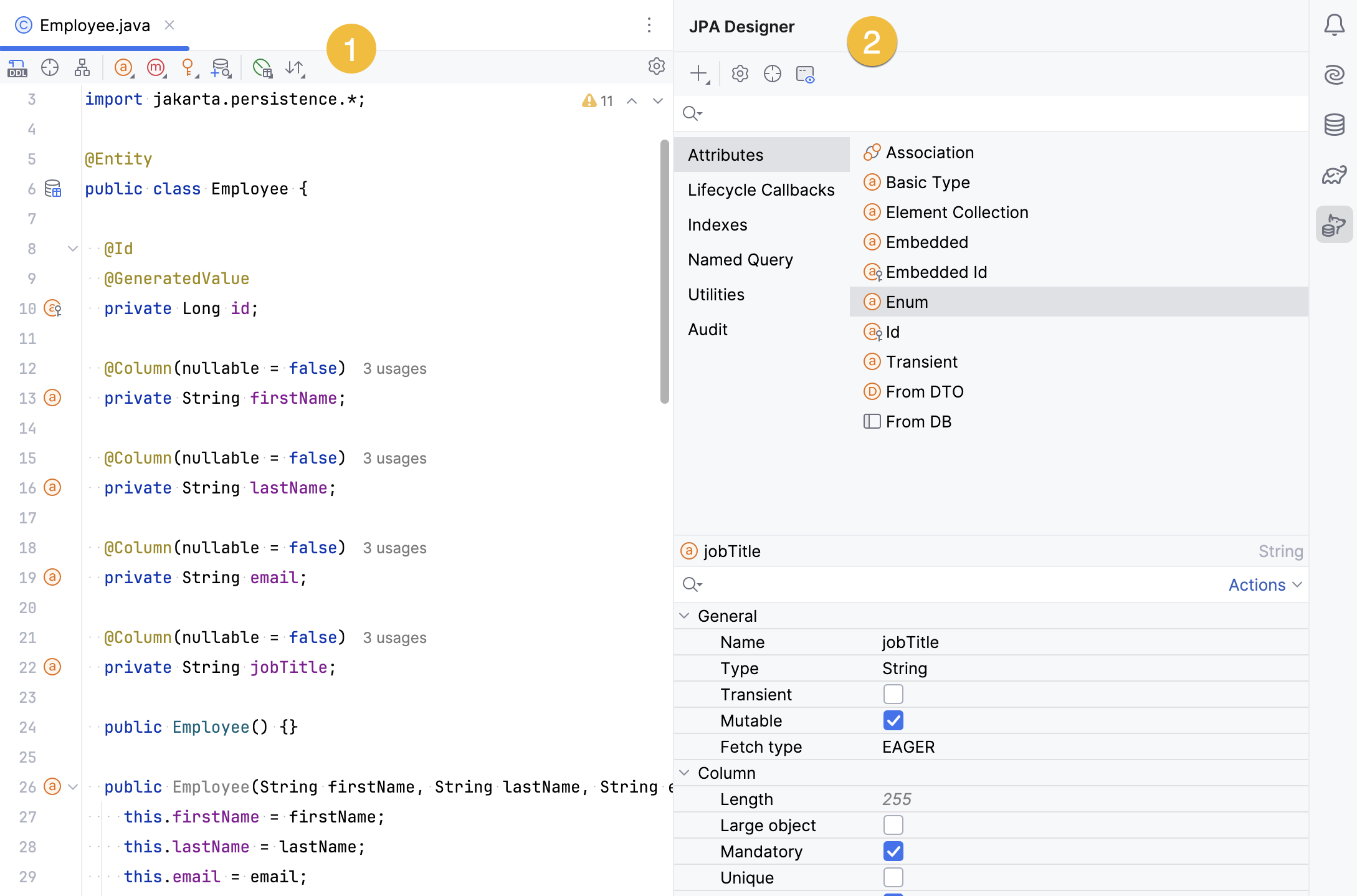Click the search icon in JPA Designer panel
The image size is (1357, 896).
pos(692,113)
